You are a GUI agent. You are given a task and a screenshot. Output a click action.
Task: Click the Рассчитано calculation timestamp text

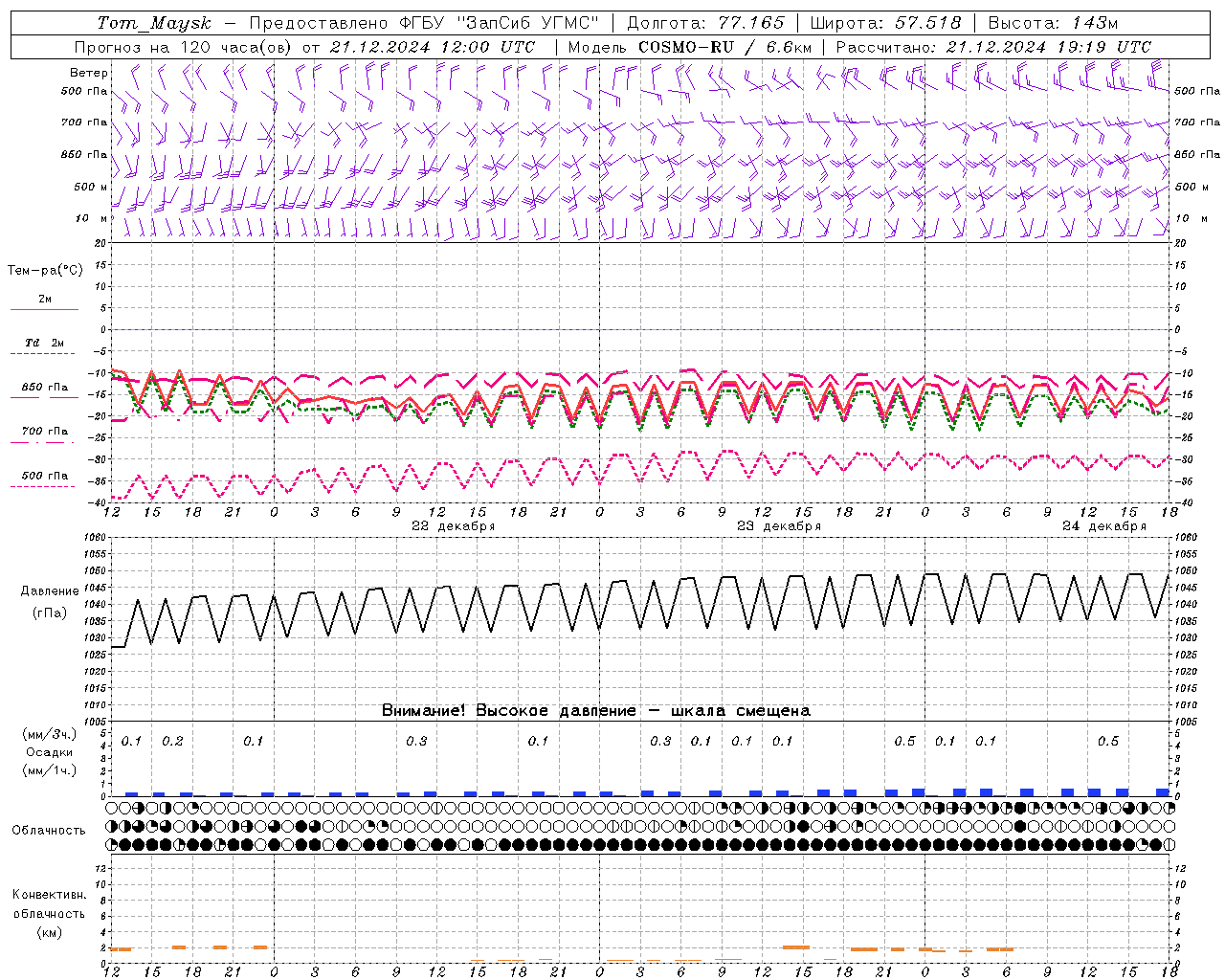[x=993, y=47]
